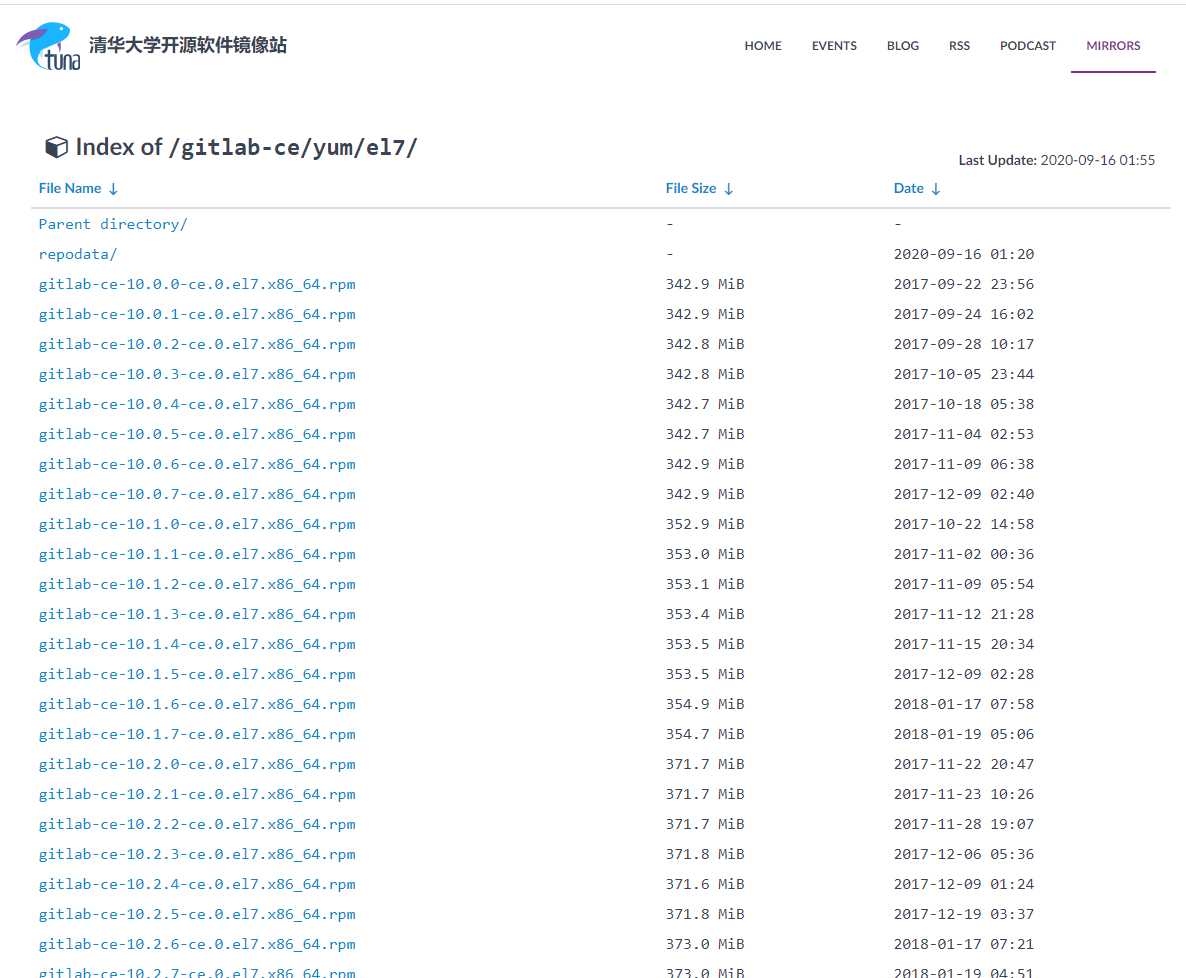
Task: Click the date 2017-12-19 03:37
Action: (964, 914)
